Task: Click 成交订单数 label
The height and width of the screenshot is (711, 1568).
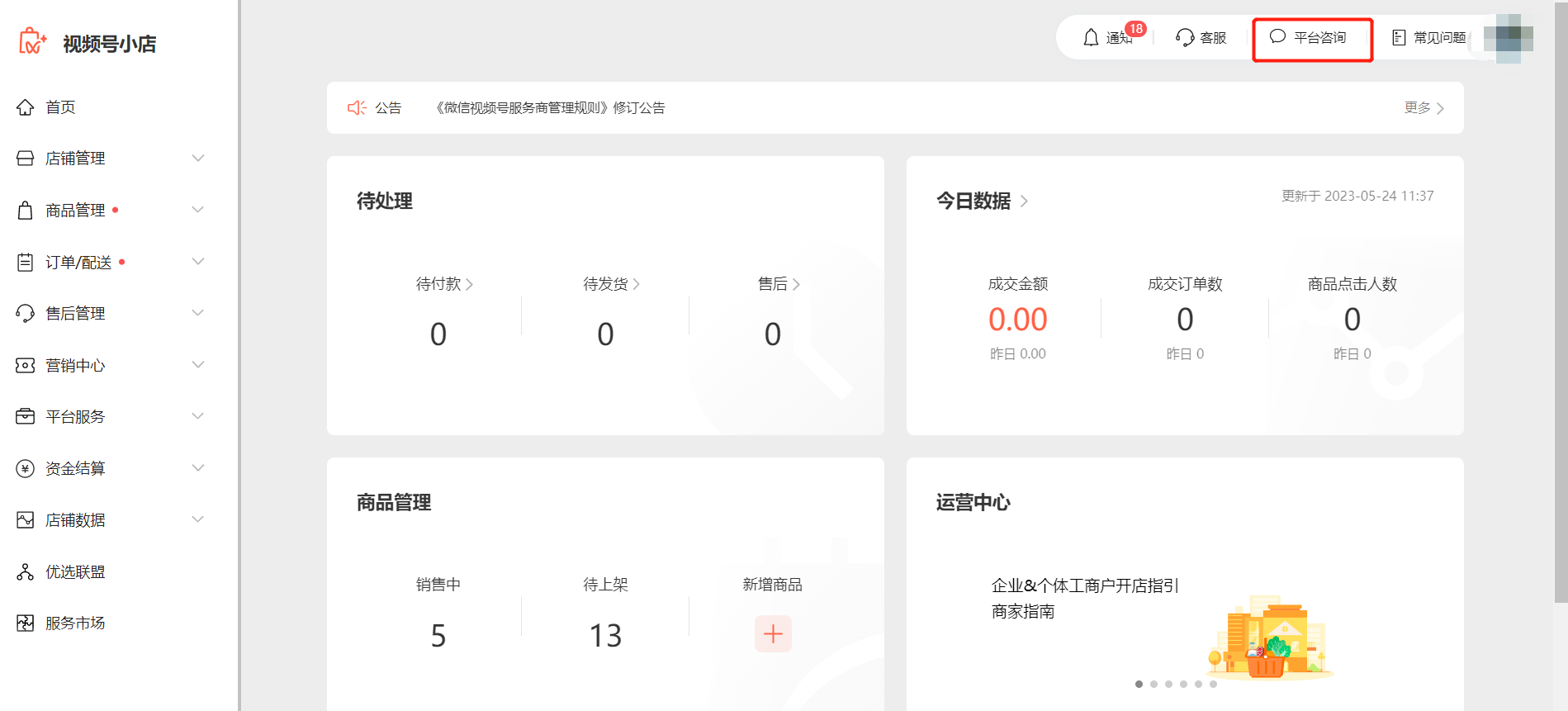Action: tap(1185, 284)
